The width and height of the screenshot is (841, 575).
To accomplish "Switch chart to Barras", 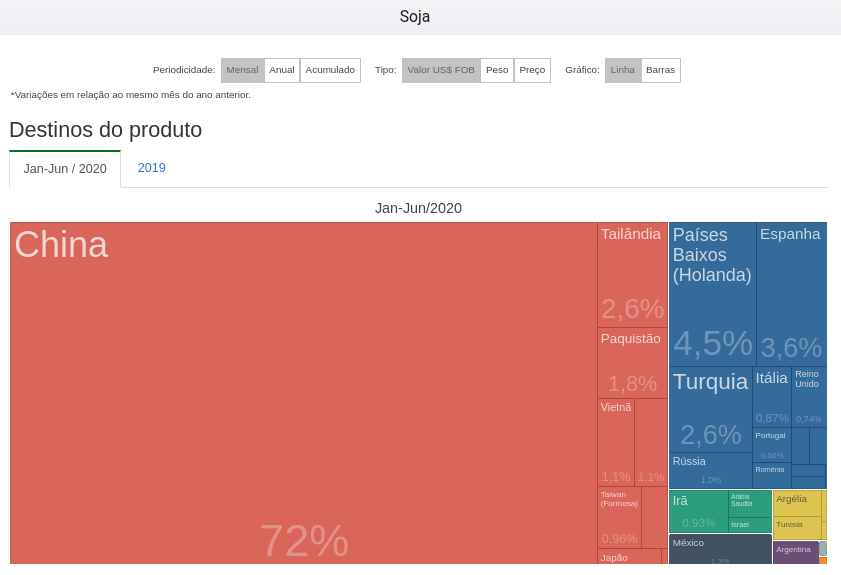I will coord(660,70).
